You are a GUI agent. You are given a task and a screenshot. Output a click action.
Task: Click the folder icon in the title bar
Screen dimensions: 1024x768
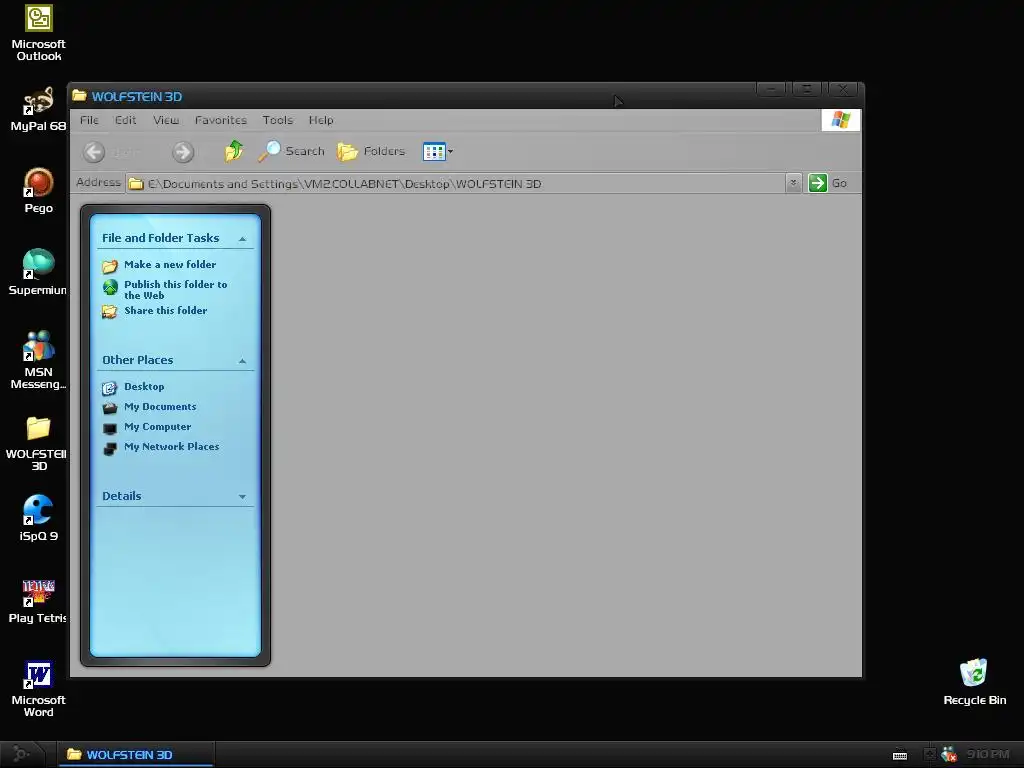[80, 96]
